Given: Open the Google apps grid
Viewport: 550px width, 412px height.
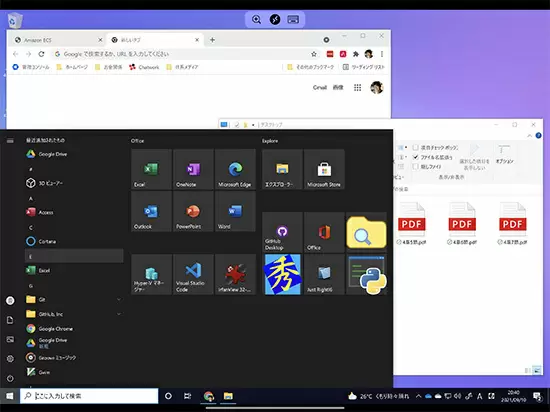Looking at the screenshot, I should (357, 88).
